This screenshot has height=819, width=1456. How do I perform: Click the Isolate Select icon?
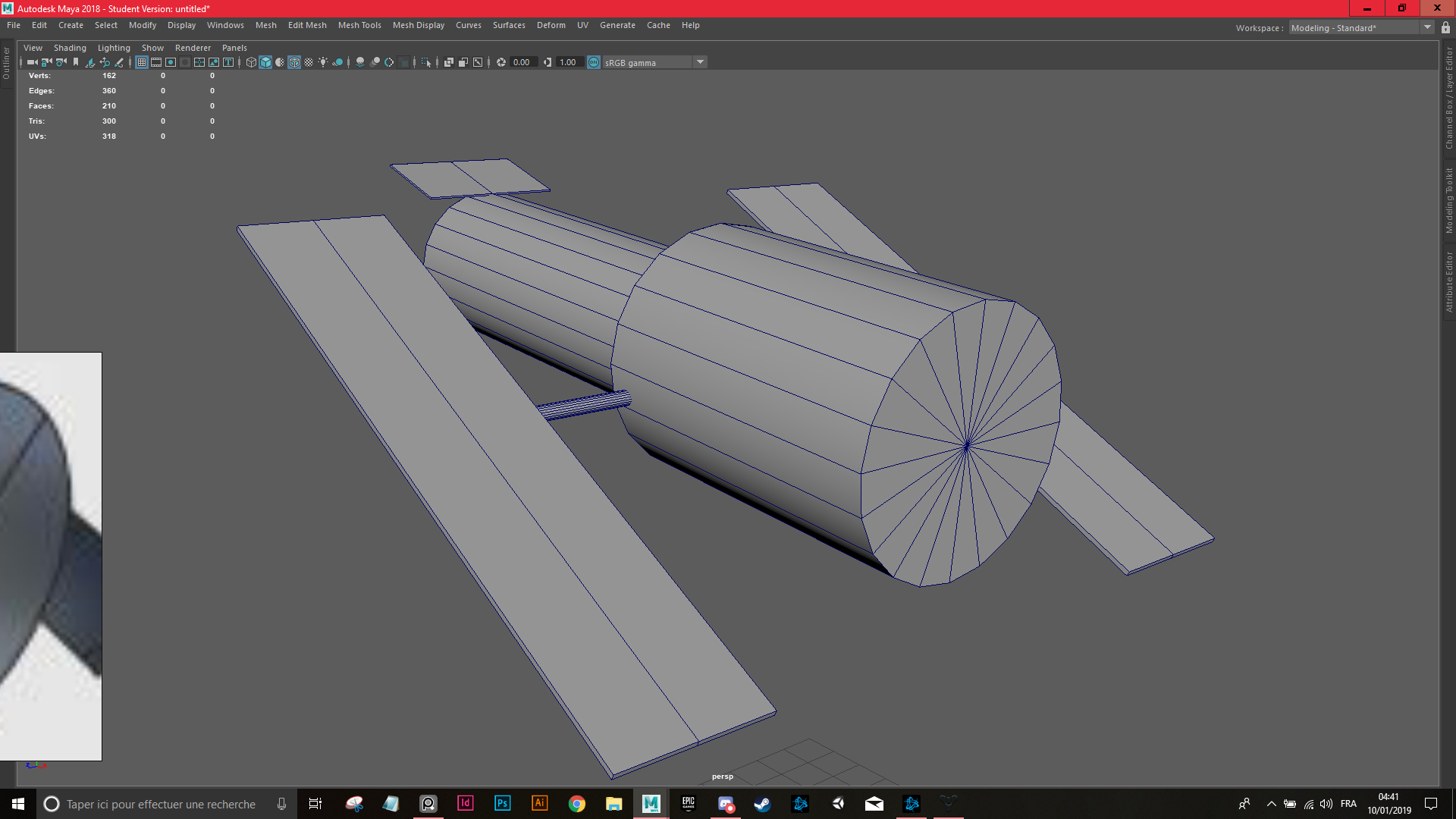[x=426, y=62]
